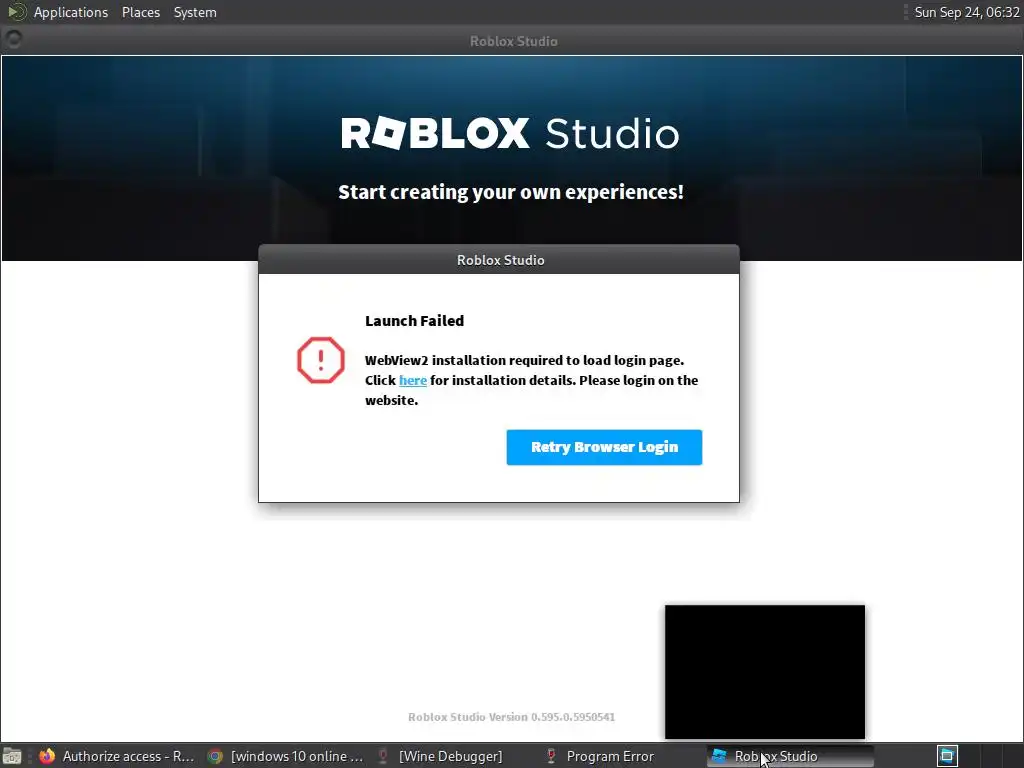
Task: Switch to the Chrome windows 10 online window
Action: pos(285,756)
